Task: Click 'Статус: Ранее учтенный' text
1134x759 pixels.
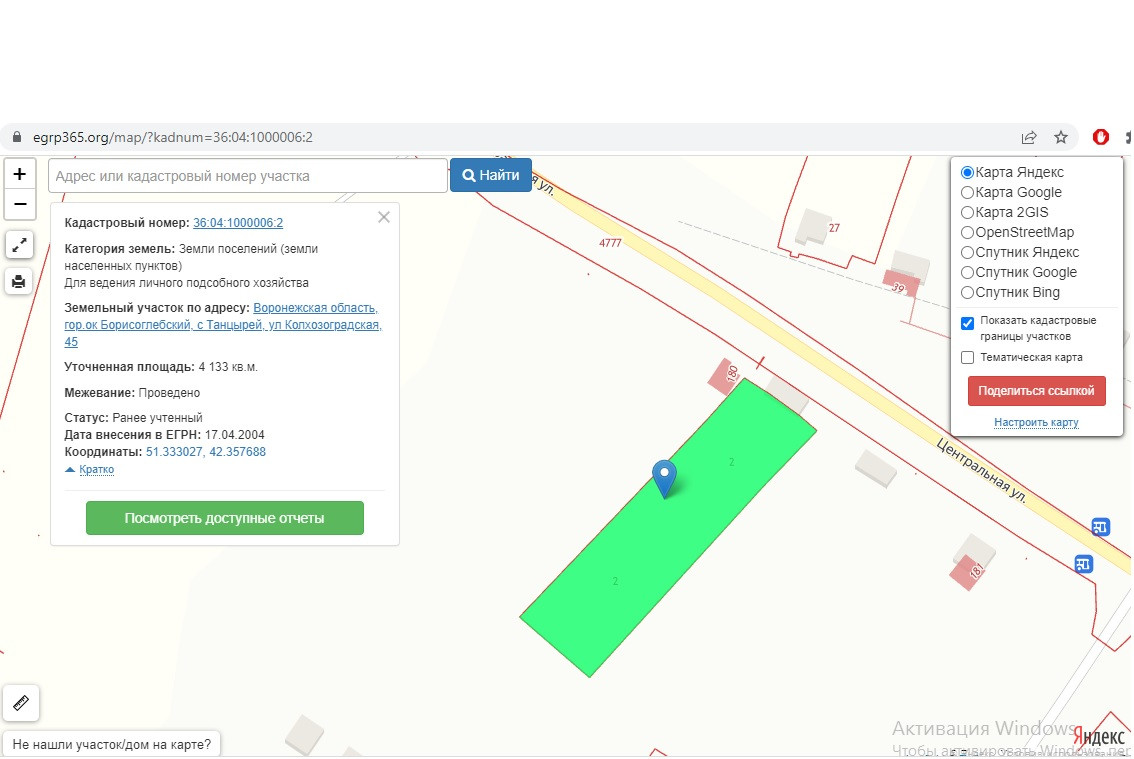Action: [x=133, y=417]
